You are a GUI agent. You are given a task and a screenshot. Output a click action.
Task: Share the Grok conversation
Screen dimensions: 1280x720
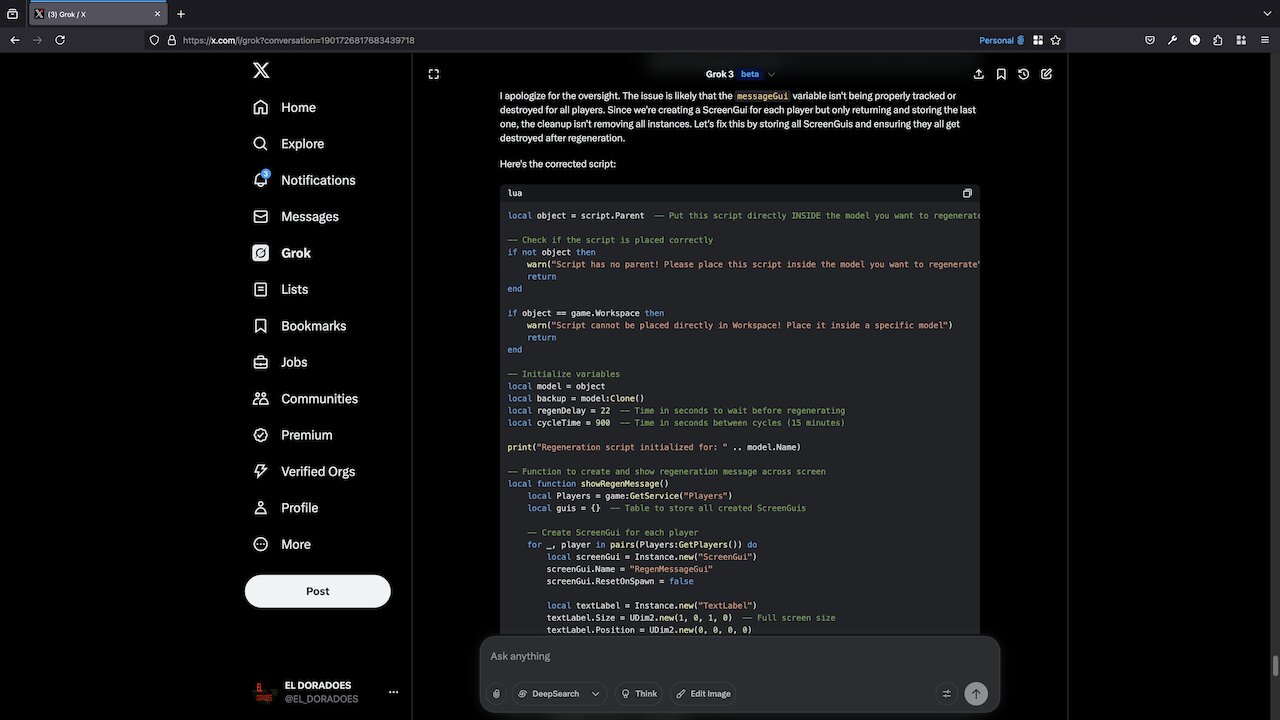coord(978,74)
